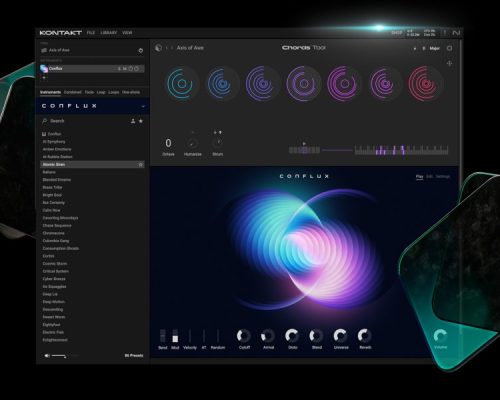Switch to the Leap tab
This screenshot has height=400, width=500.
pos(101,92)
